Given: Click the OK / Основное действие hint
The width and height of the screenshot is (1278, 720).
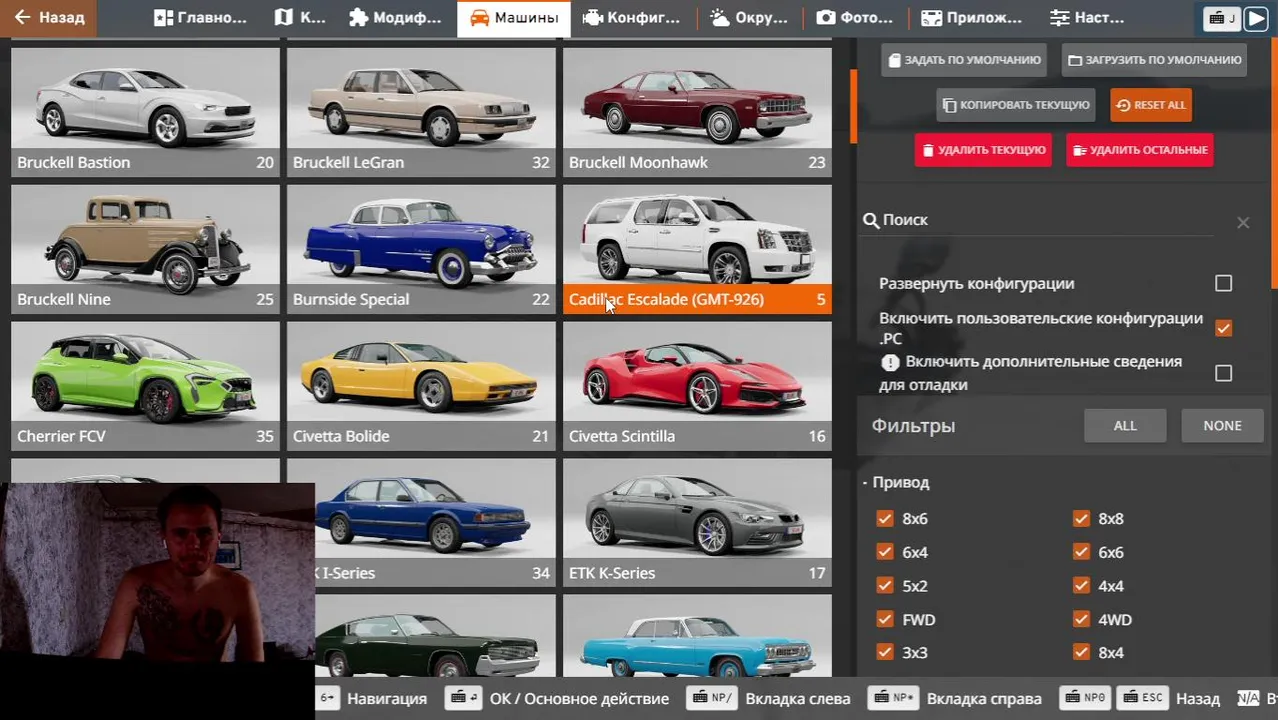Looking at the screenshot, I should point(559,699).
